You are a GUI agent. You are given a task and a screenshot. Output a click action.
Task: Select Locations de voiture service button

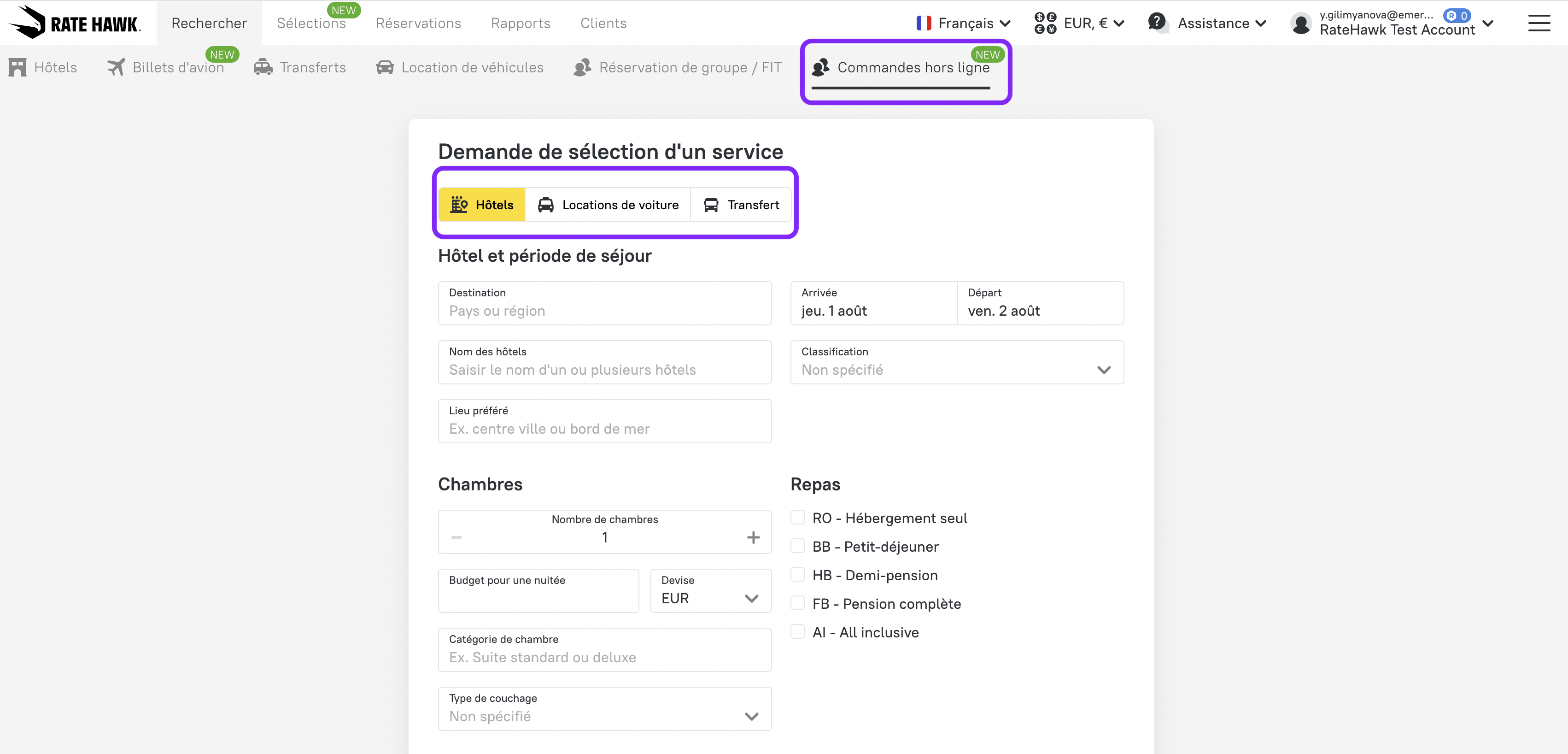tap(608, 205)
